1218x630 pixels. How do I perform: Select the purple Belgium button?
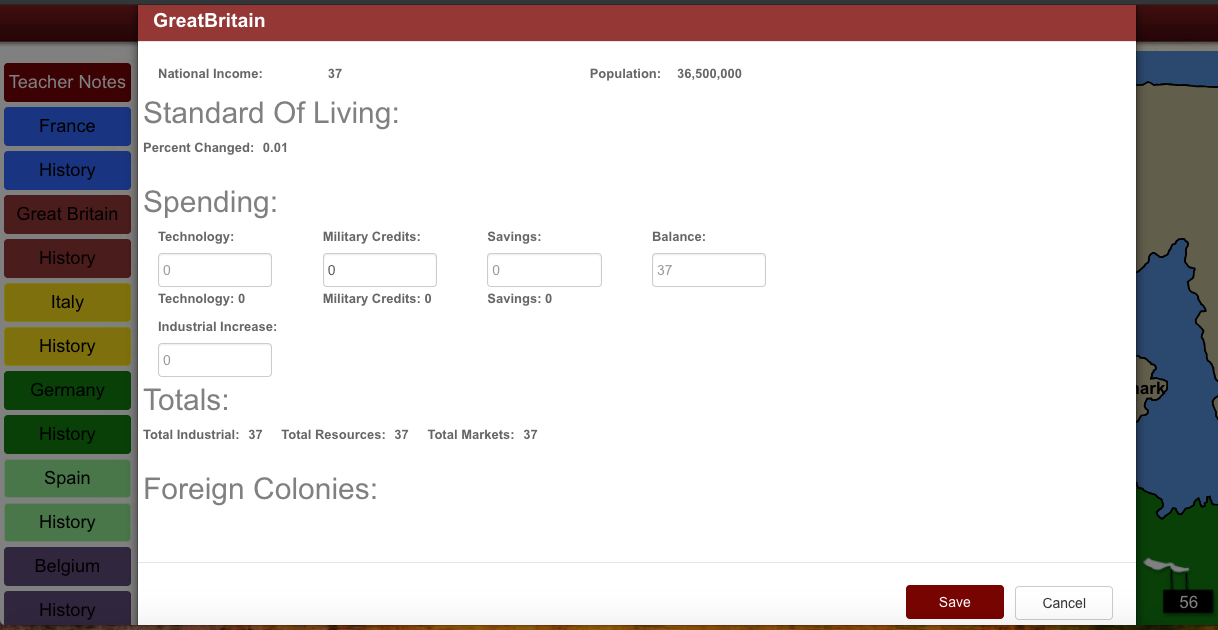click(x=67, y=566)
